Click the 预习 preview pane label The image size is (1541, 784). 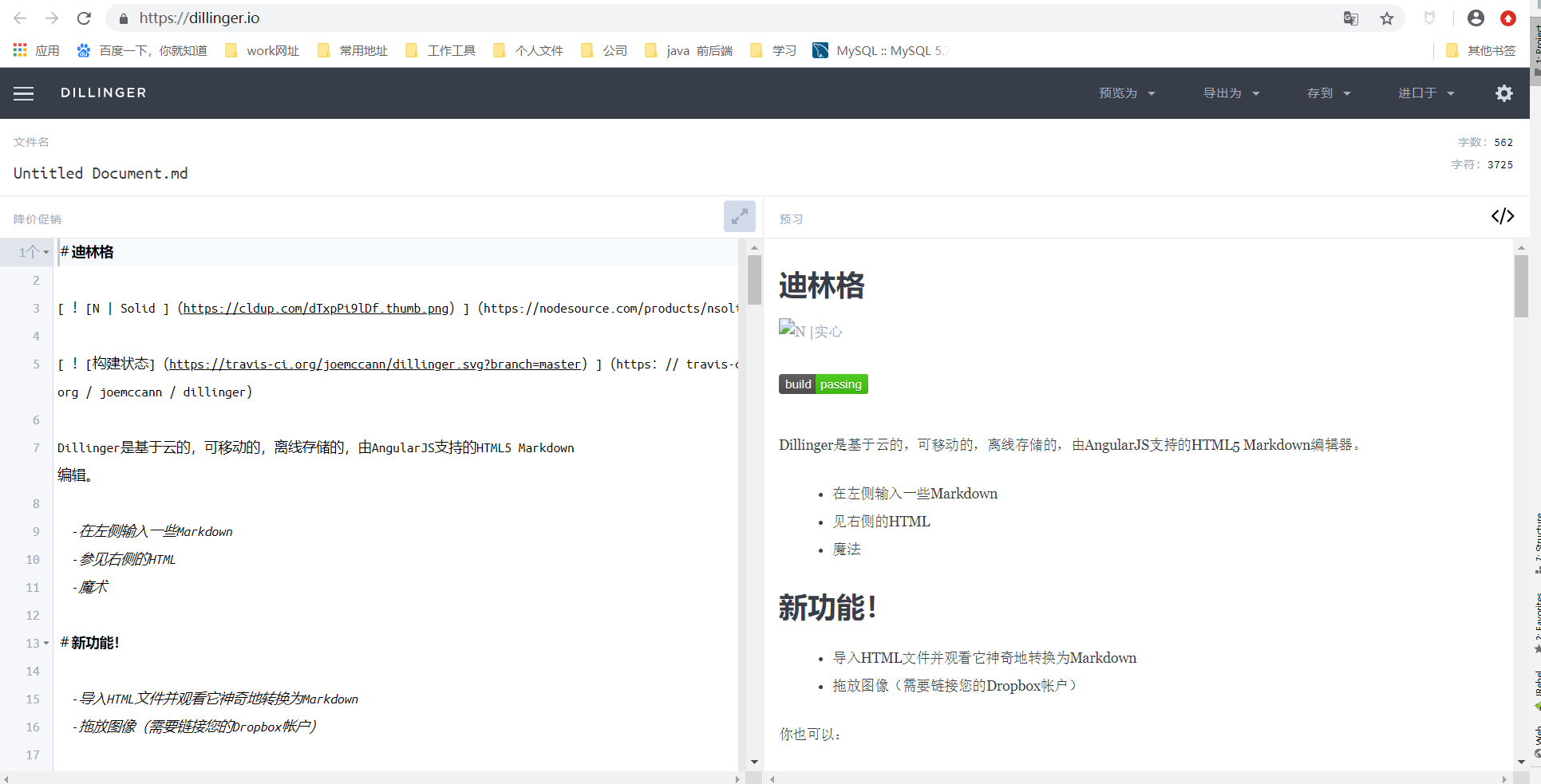[791, 219]
